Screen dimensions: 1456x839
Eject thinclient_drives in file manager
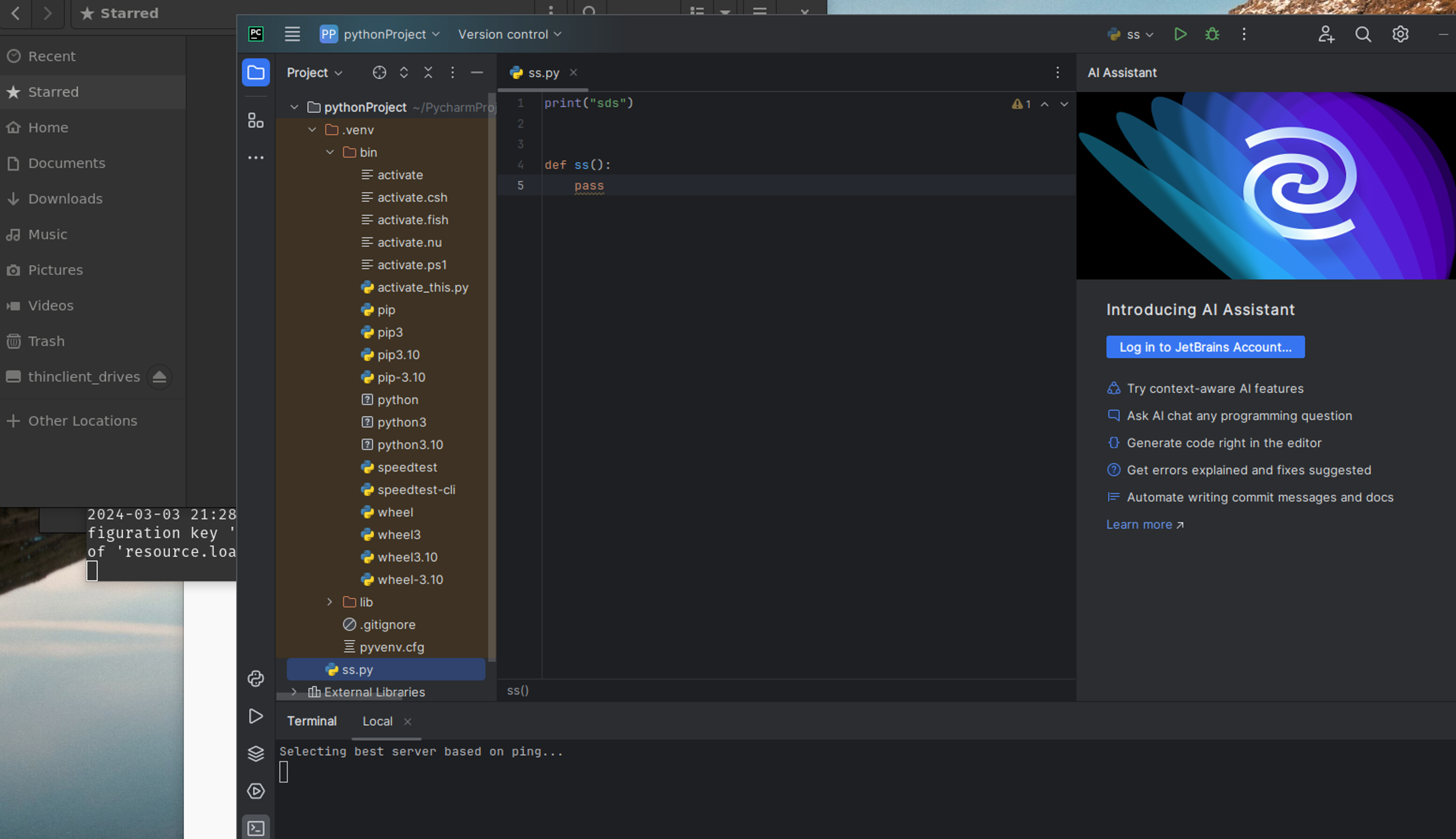pos(160,377)
